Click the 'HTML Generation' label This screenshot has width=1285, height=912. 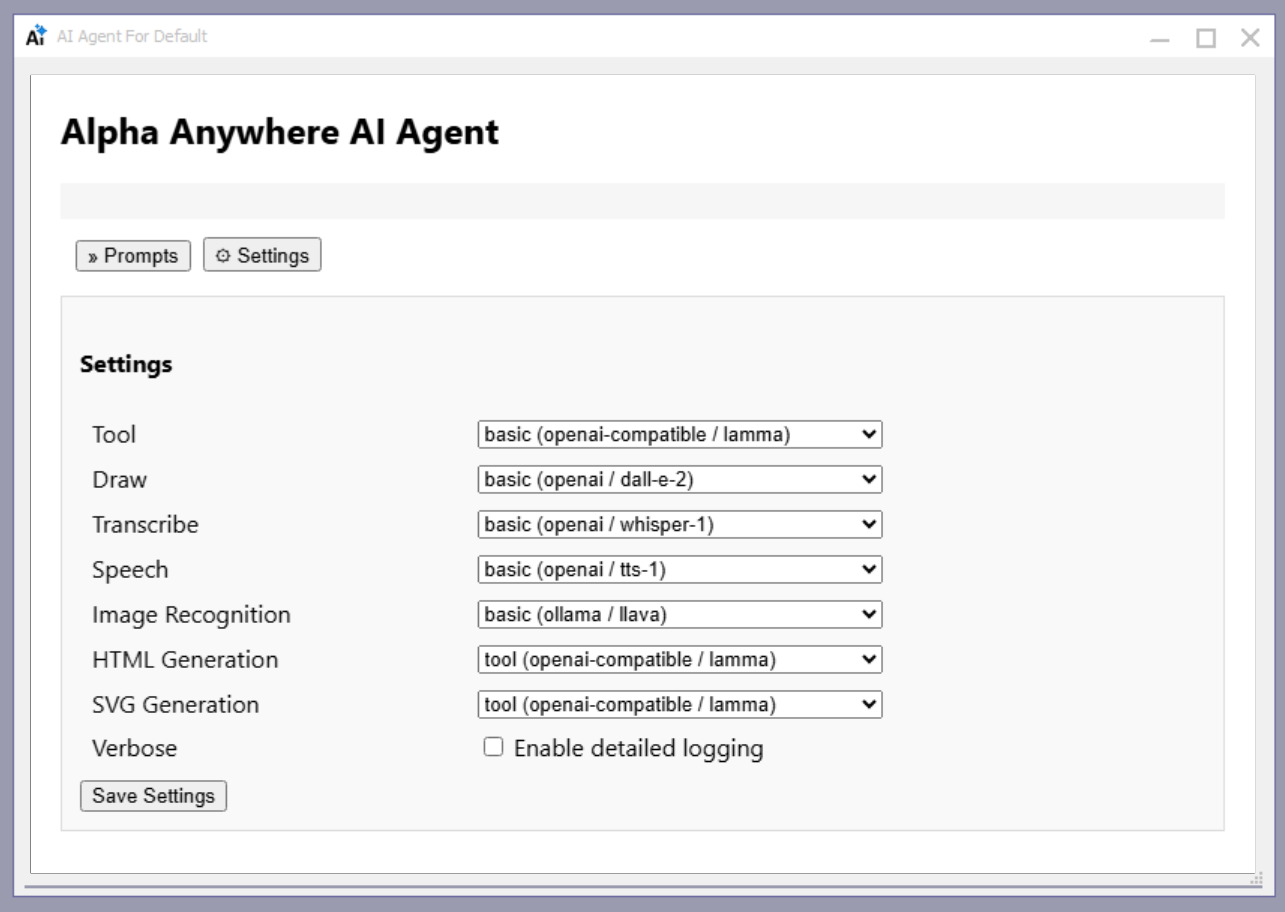185,660
